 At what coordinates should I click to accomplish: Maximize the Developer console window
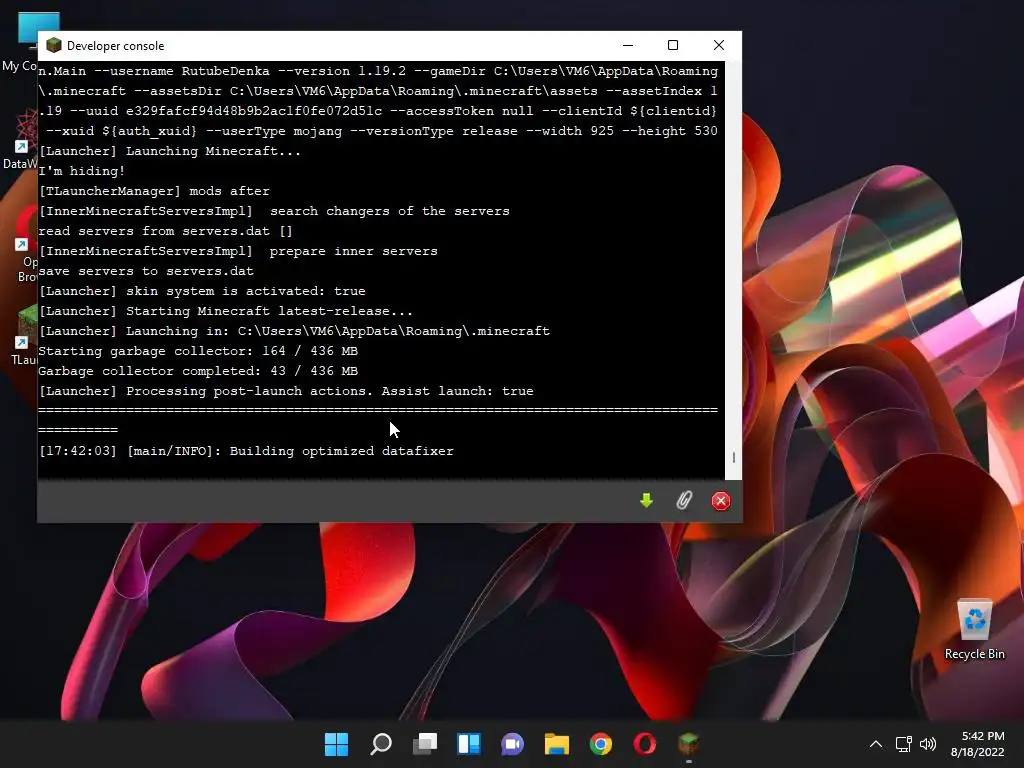(x=673, y=45)
